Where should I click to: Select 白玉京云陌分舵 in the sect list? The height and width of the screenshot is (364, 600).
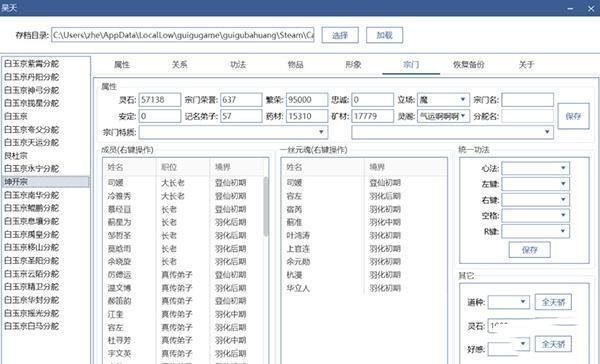45,274
